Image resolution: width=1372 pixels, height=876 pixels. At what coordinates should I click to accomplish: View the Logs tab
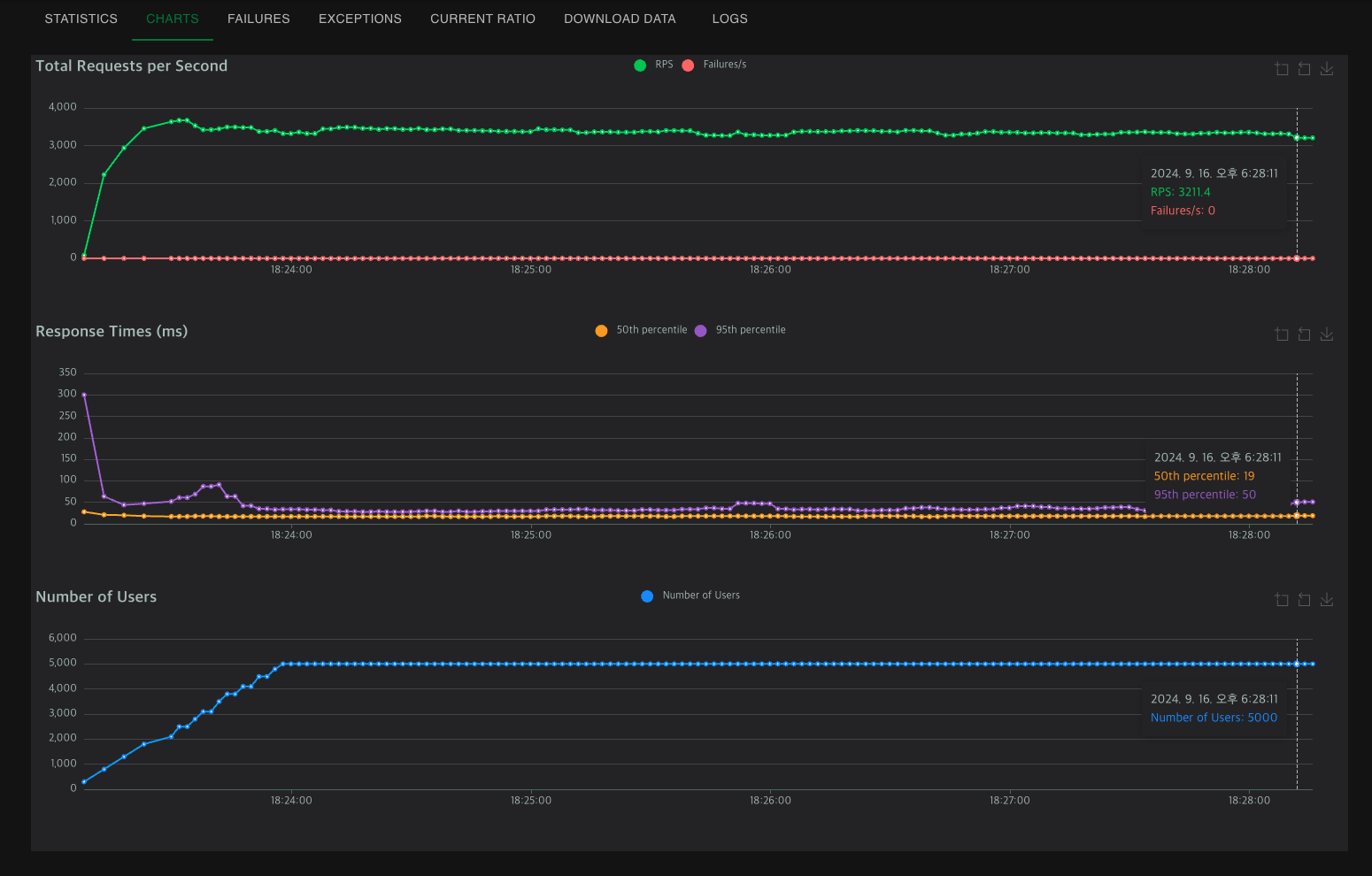[x=730, y=19]
